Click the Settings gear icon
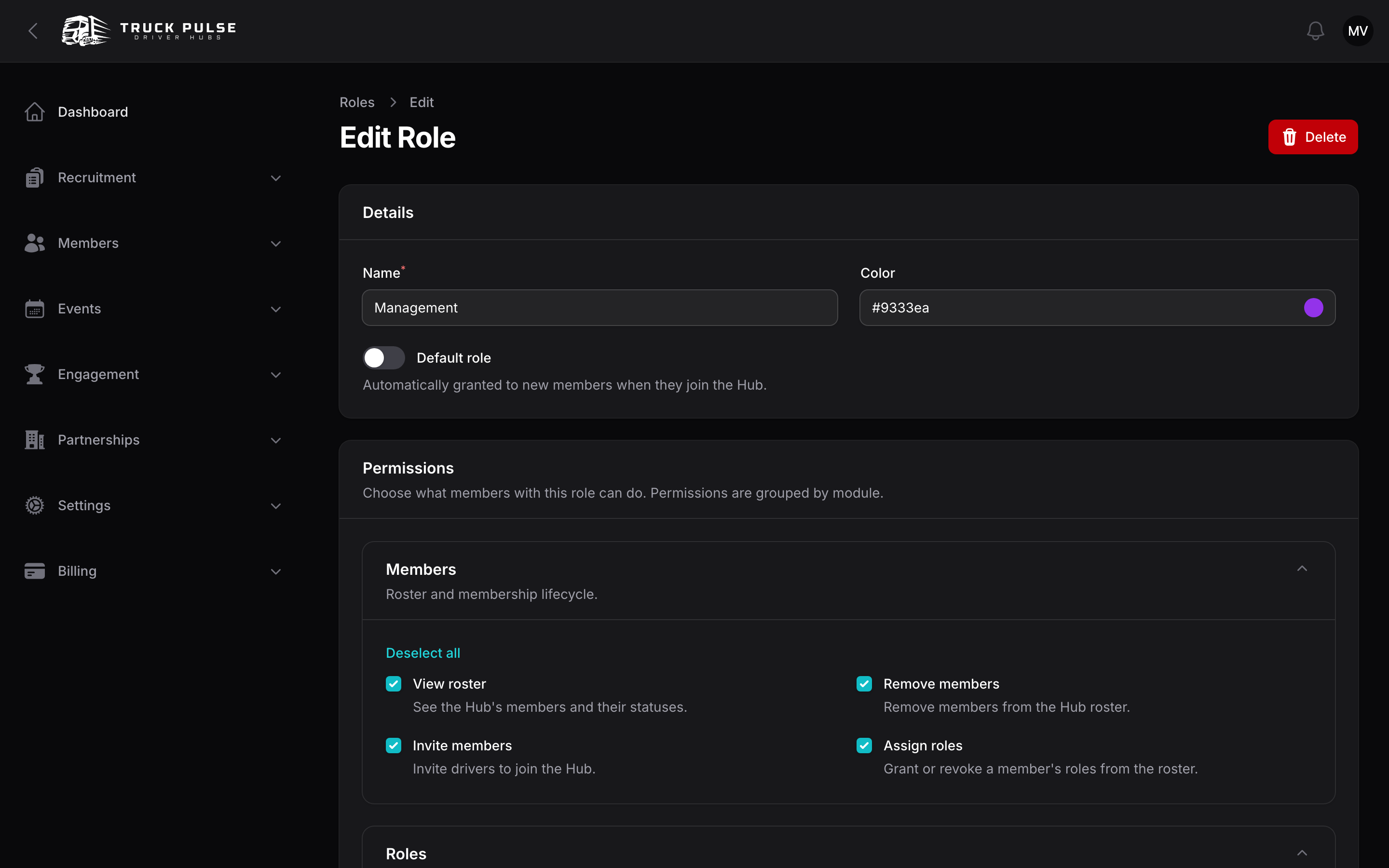The width and height of the screenshot is (1389, 868). pos(34,505)
